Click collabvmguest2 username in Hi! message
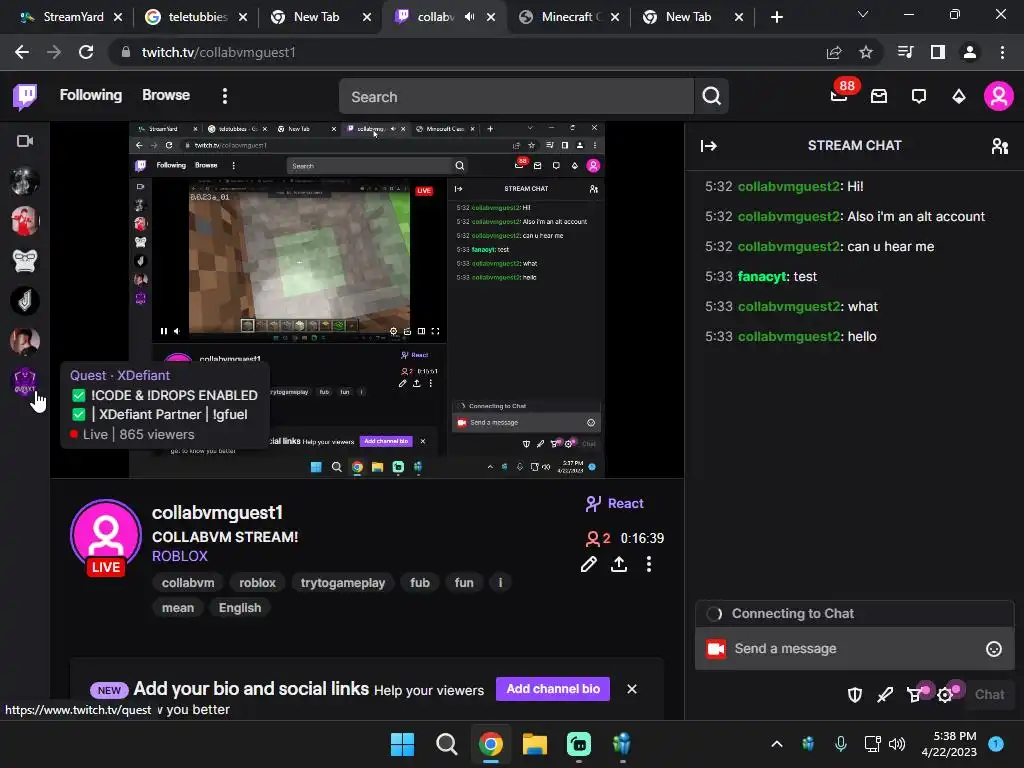Screen dimensions: 1024x768 789,187
